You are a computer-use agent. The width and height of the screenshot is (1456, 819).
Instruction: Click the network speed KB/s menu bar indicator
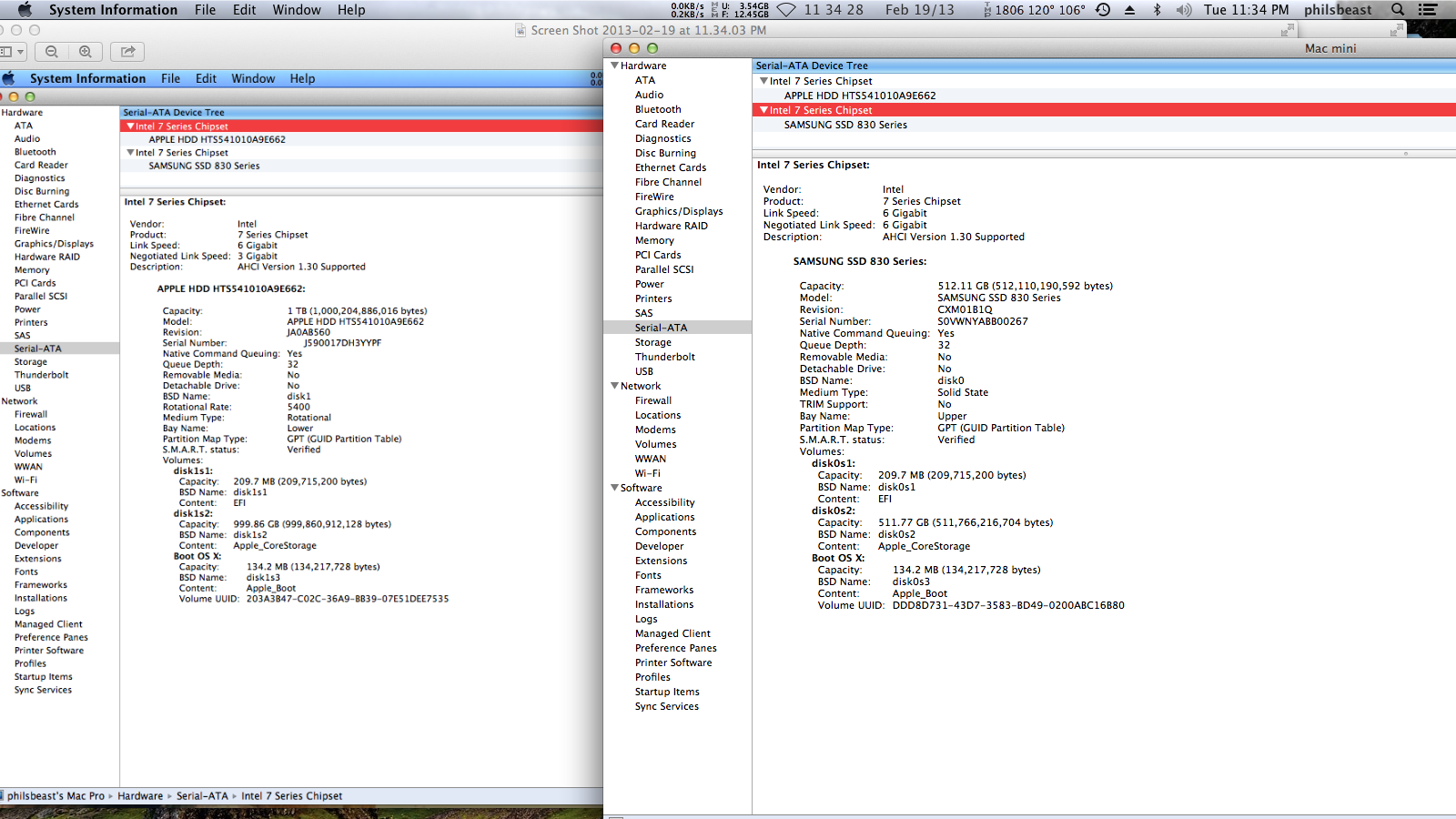(x=687, y=10)
